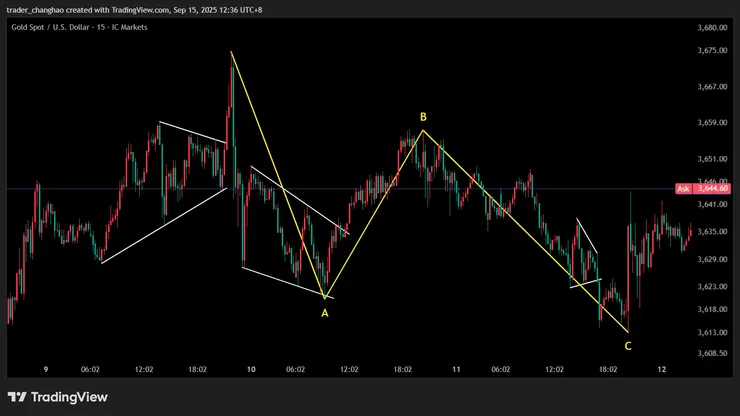The image size is (740, 416).
Task: Click price axis value 3,608.50
Action: pyautogui.click(x=712, y=353)
